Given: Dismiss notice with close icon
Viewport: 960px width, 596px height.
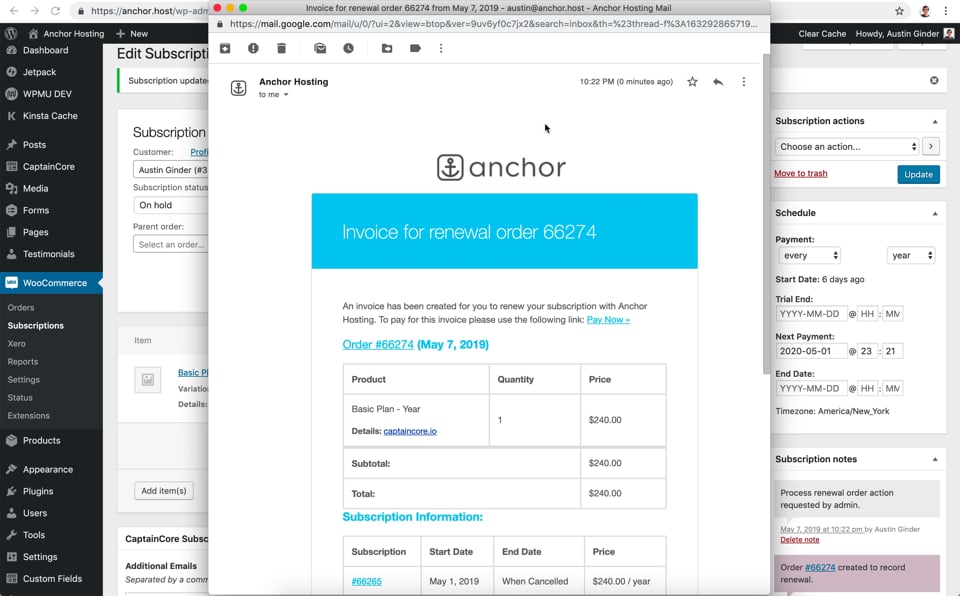Looking at the screenshot, I should click(934, 80).
